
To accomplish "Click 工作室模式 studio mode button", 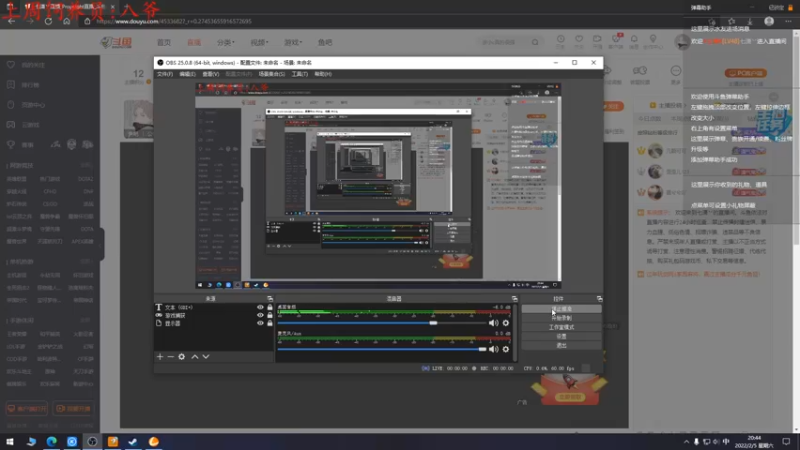I will point(561,327).
